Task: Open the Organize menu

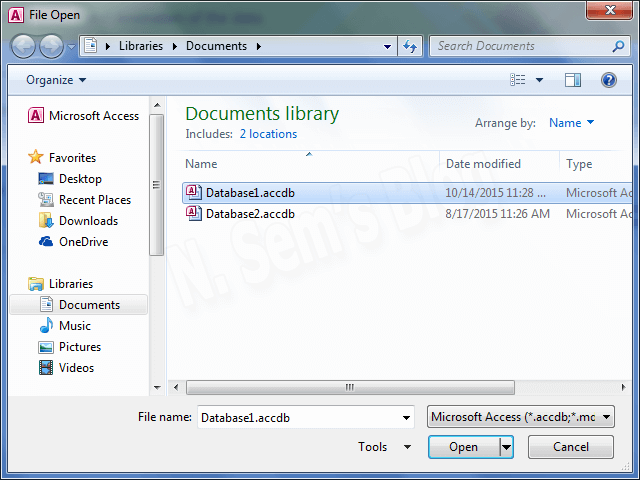Action: pos(56,80)
